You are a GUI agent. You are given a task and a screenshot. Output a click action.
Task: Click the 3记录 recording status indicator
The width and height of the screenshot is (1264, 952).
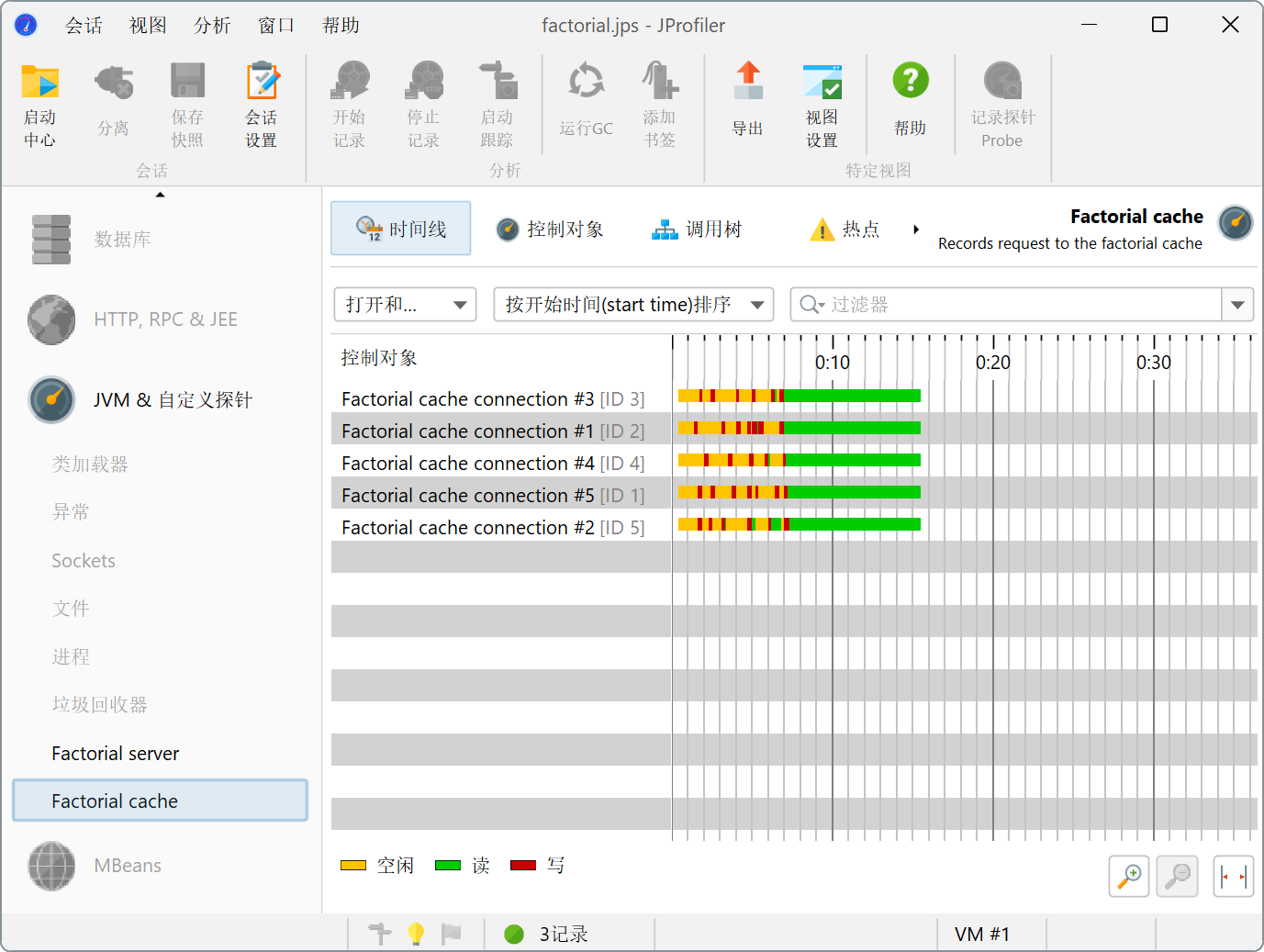point(547,934)
